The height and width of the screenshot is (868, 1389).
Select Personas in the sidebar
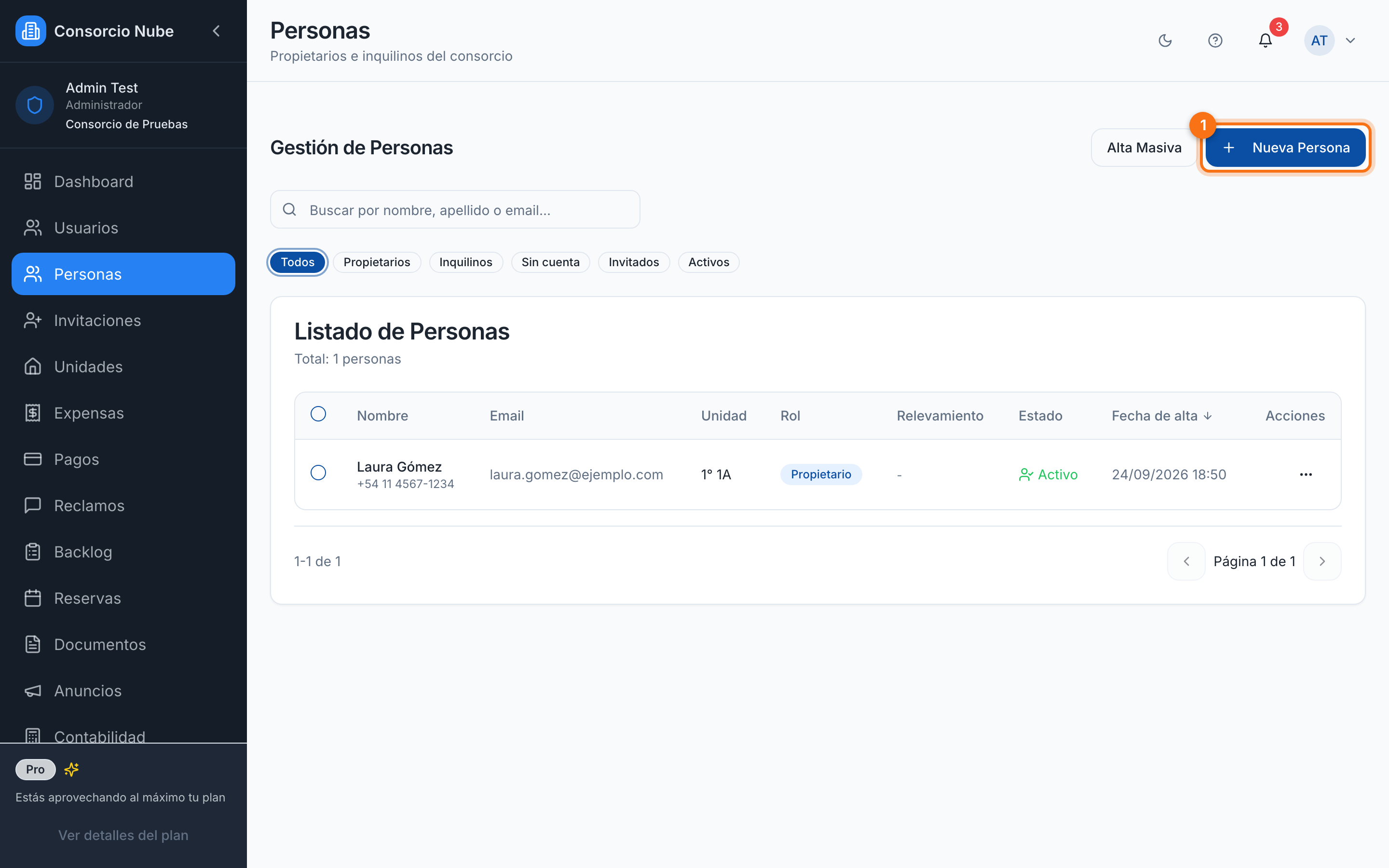pos(123,274)
